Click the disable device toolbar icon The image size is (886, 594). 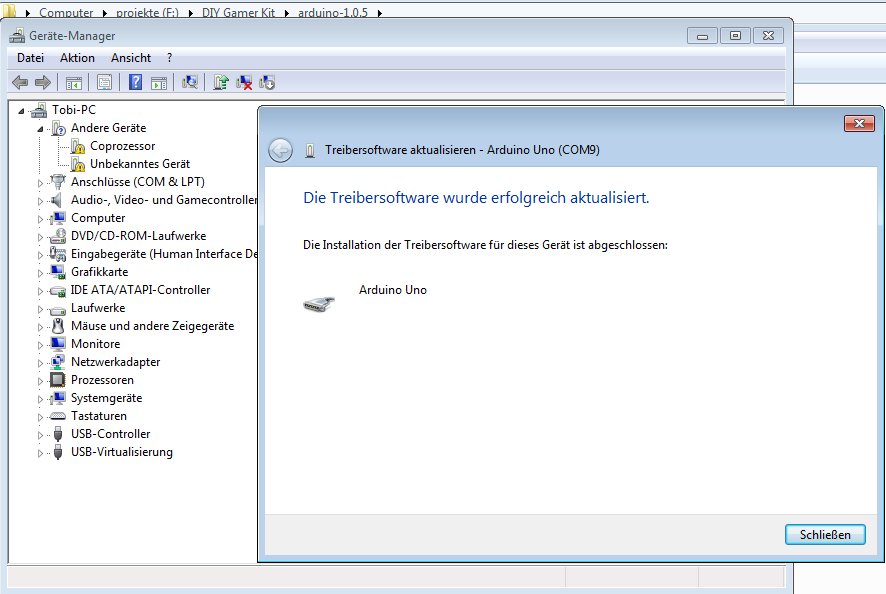267,82
